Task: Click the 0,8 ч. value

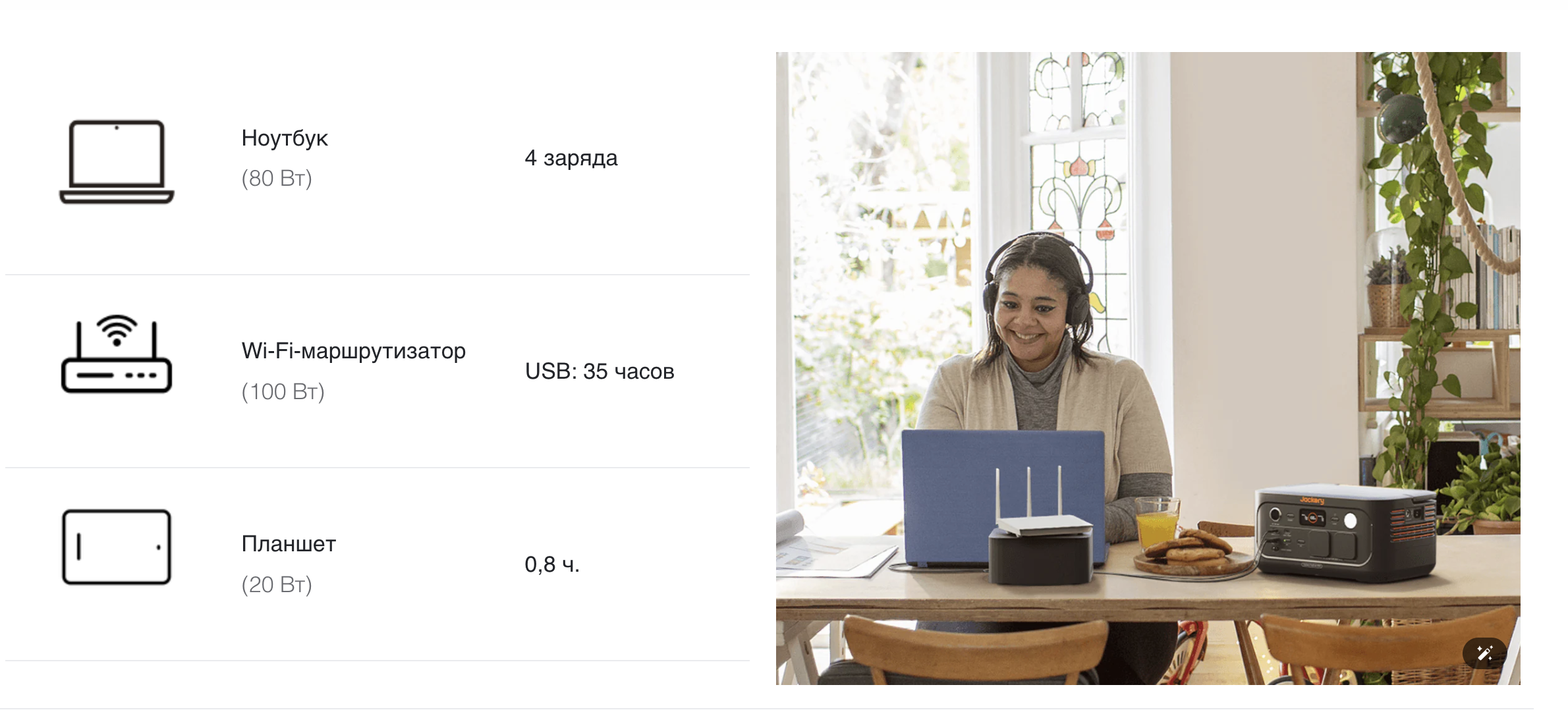Action: click(552, 564)
